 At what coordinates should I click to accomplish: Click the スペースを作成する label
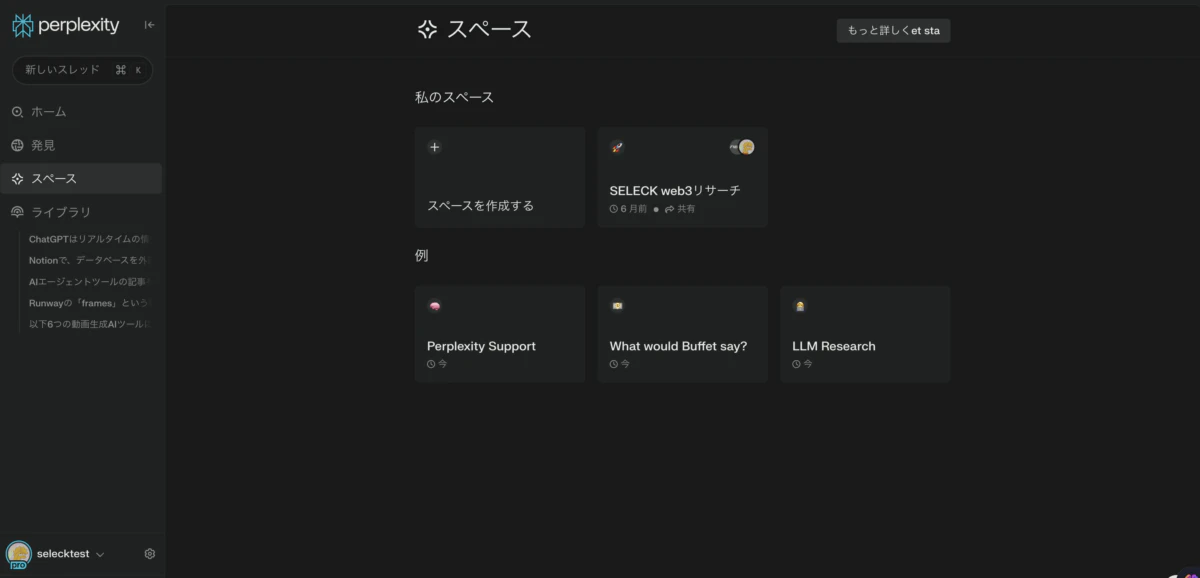[481, 205]
